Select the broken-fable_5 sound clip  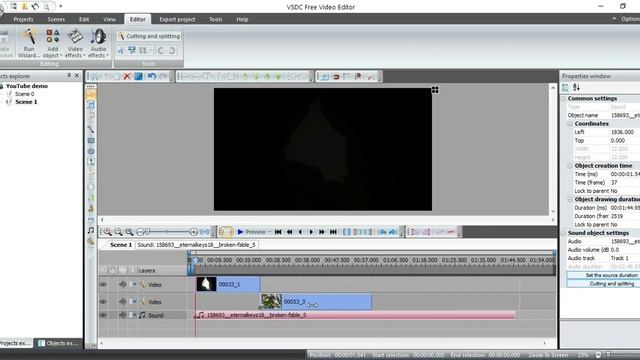pos(356,315)
